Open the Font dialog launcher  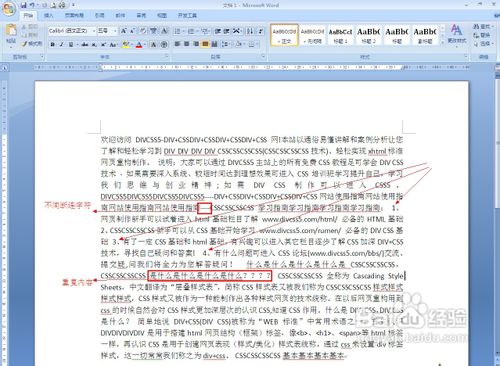click(166, 56)
